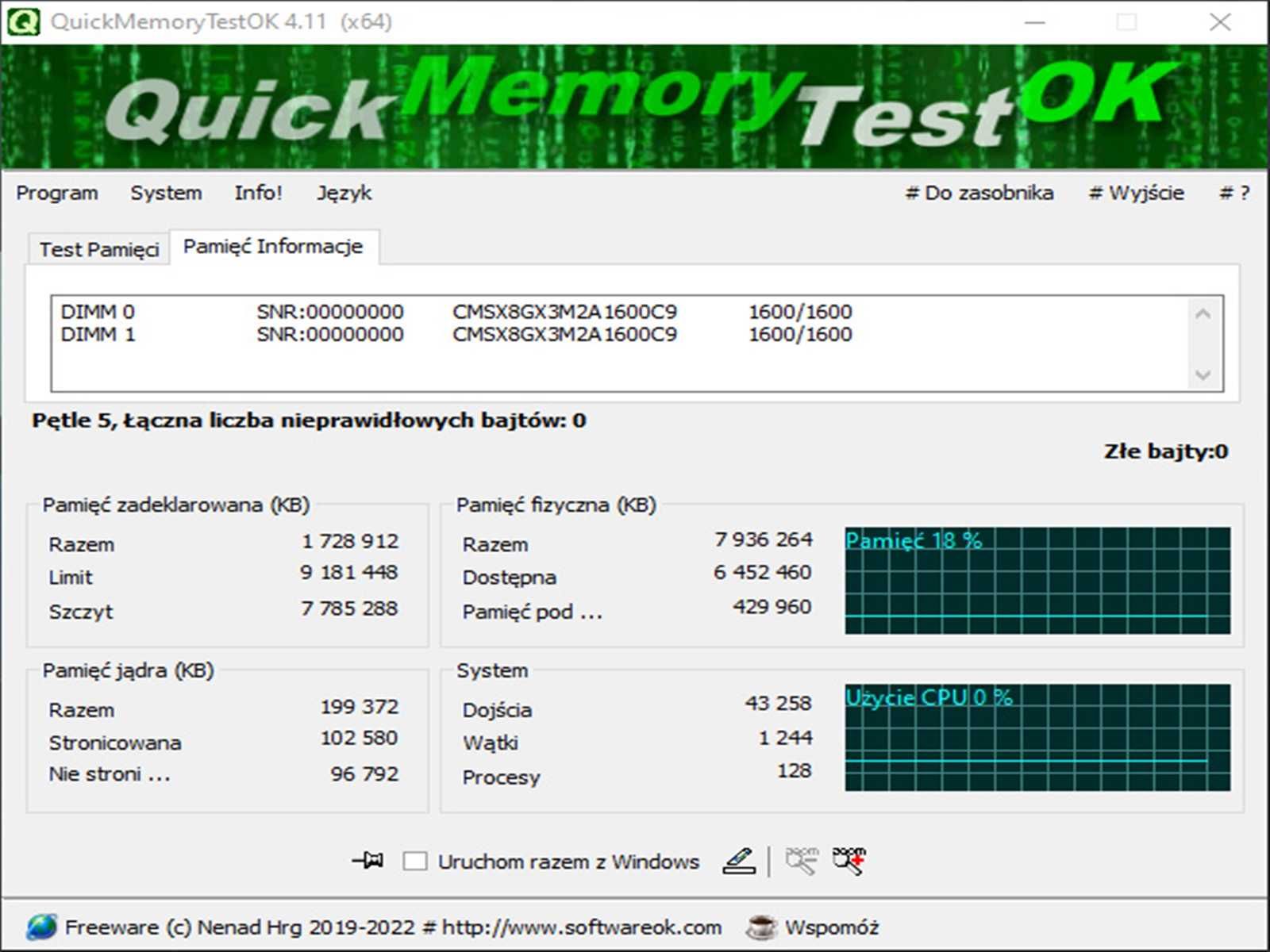Click the globe icon in the status bar

coord(41,927)
